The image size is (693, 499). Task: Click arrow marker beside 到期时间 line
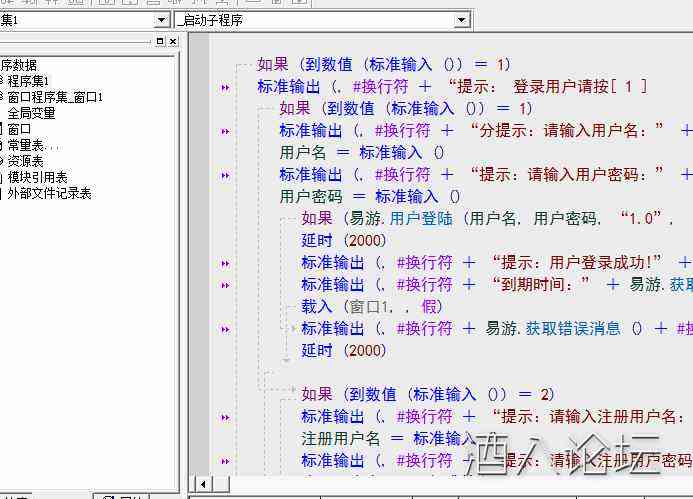tap(226, 285)
